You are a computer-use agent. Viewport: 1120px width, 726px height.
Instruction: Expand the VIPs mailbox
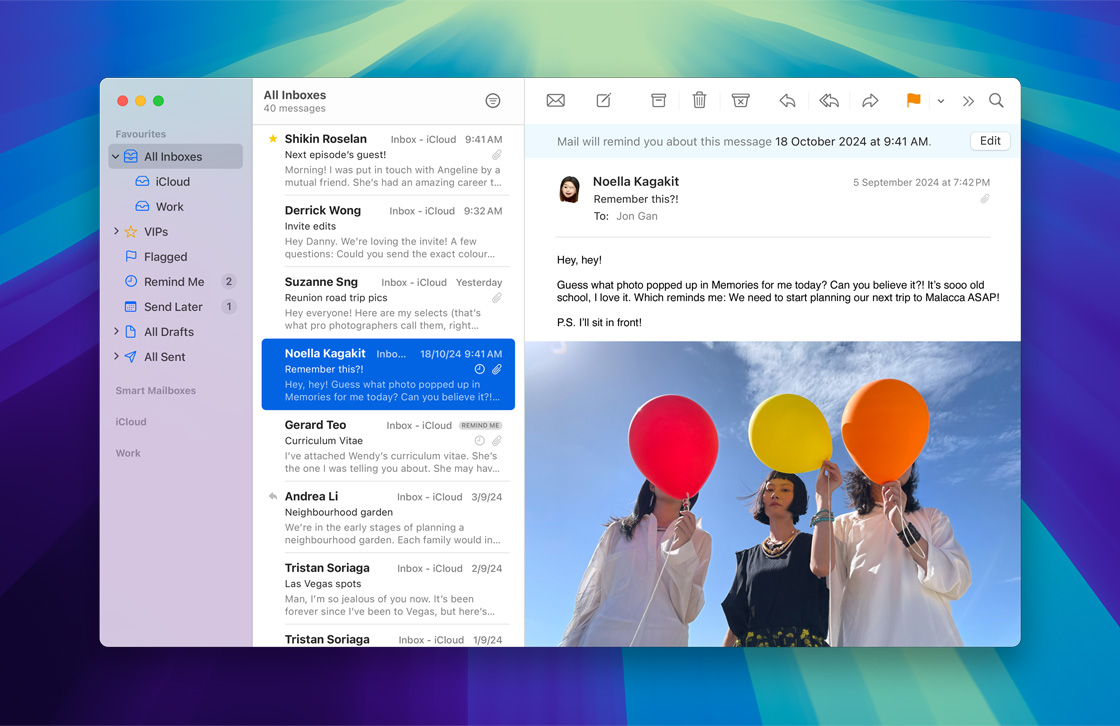[116, 232]
